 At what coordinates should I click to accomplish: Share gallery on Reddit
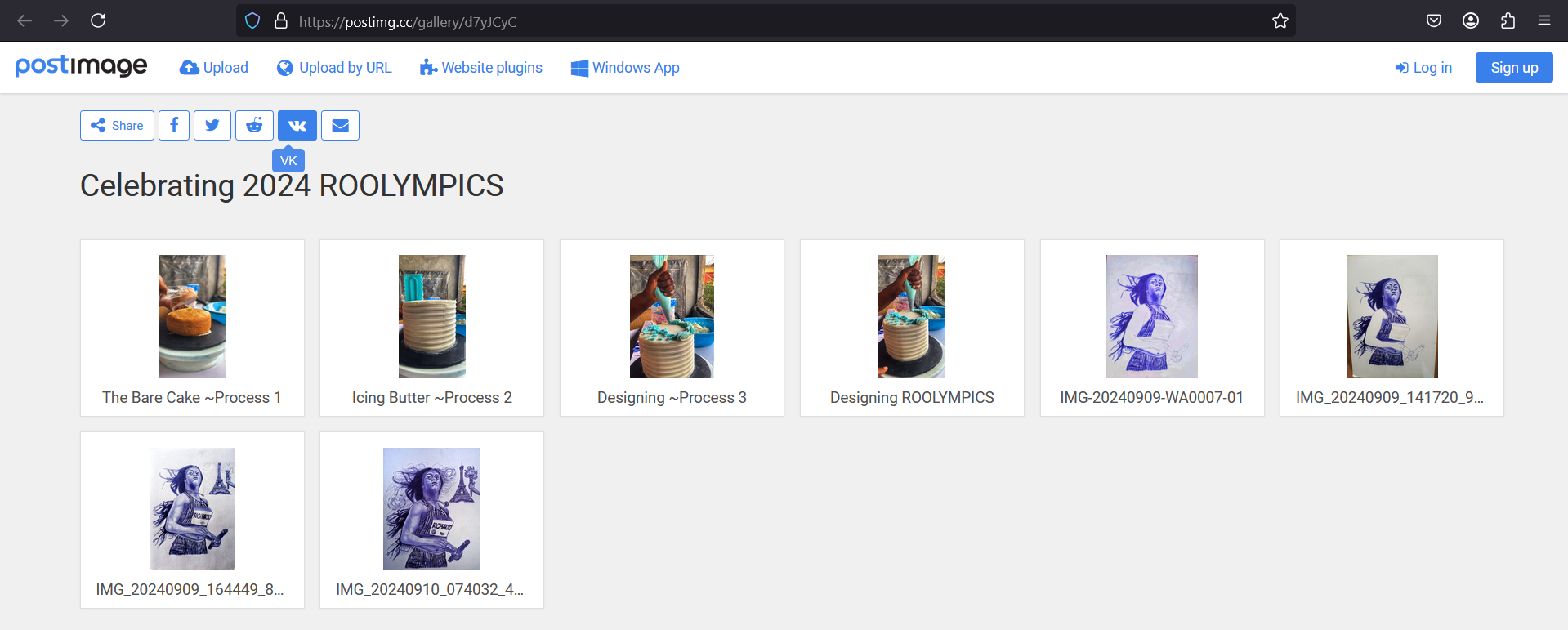point(254,125)
